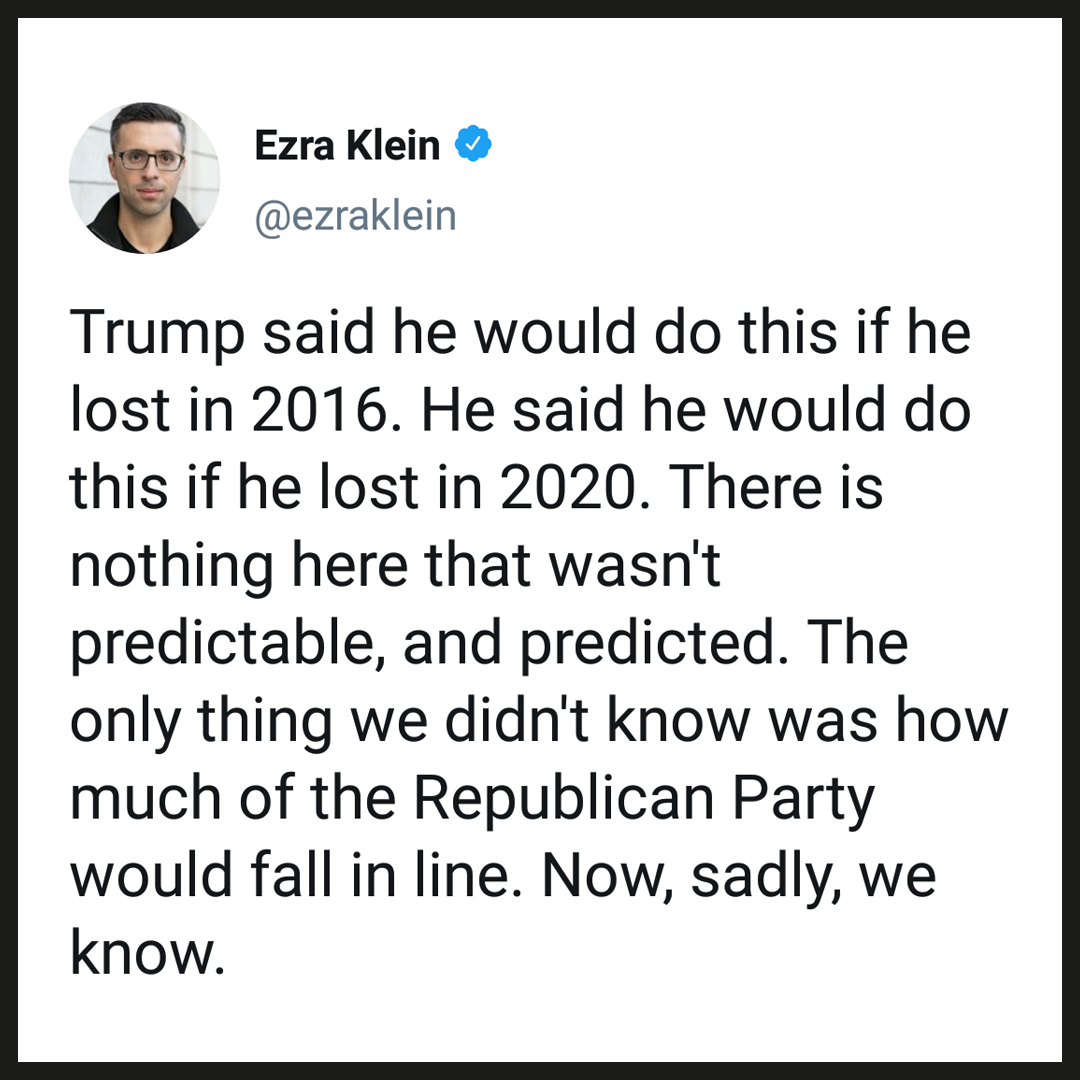Click the final word know. of the tweet
This screenshot has width=1080, height=1080.
click(x=148, y=953)
